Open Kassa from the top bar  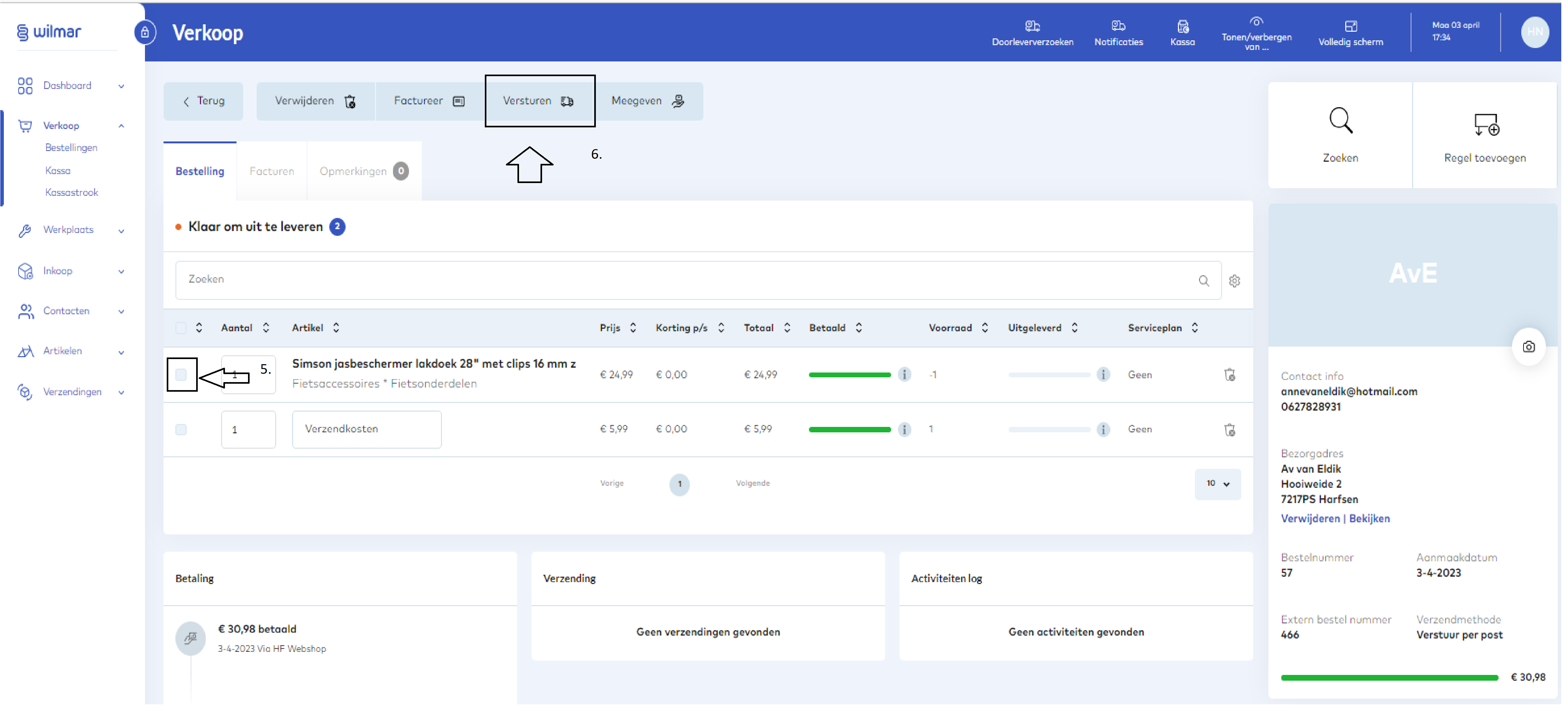1188,33
